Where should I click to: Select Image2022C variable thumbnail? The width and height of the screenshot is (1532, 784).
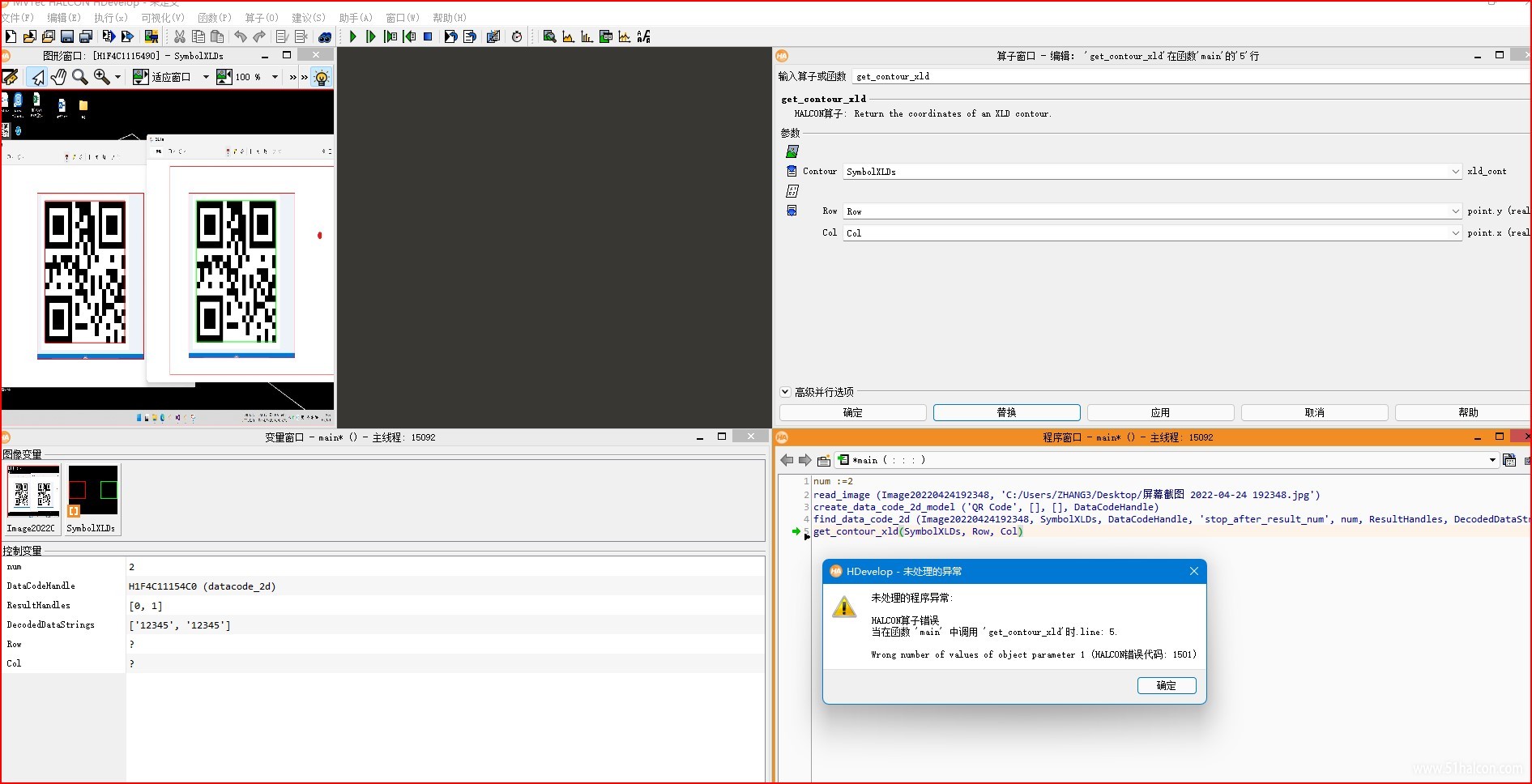click(x=33, y=499)
